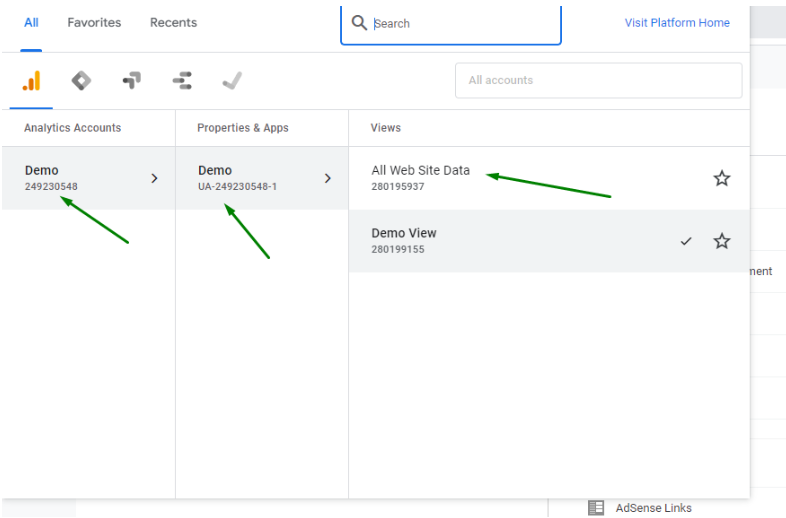The image size is (786, 518).
Task: Follow the Visit Platform Home link
Action: (x=677, y=23)
